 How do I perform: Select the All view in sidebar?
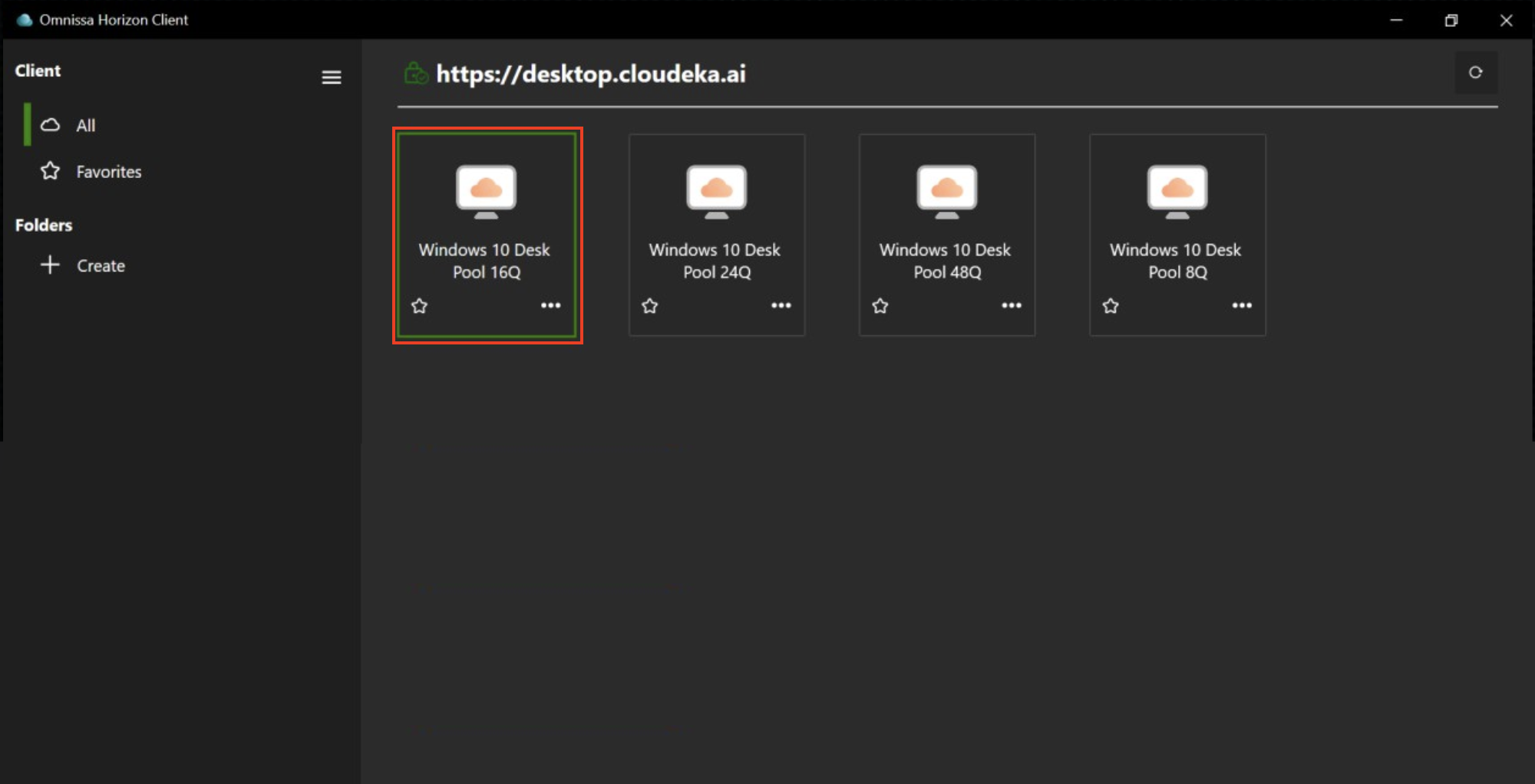[85, 126]
